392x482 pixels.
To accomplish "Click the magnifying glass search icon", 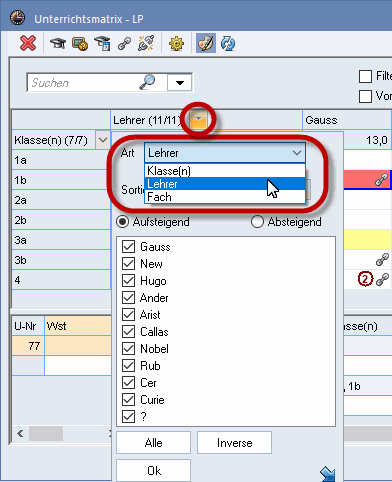I will (147, 82).
